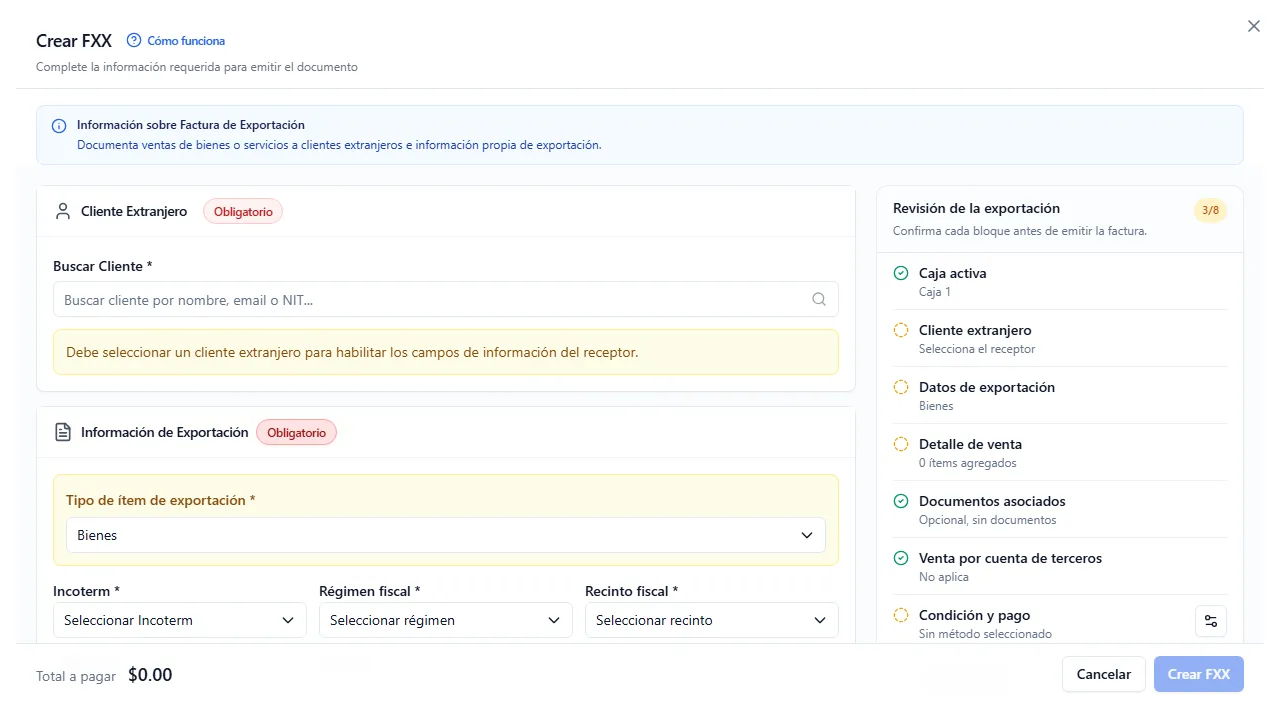Screen dimensions: 1280x720
Task: Click the document icon by Información de Exportación
Action: pyautogui.click(x=63, y=432)
